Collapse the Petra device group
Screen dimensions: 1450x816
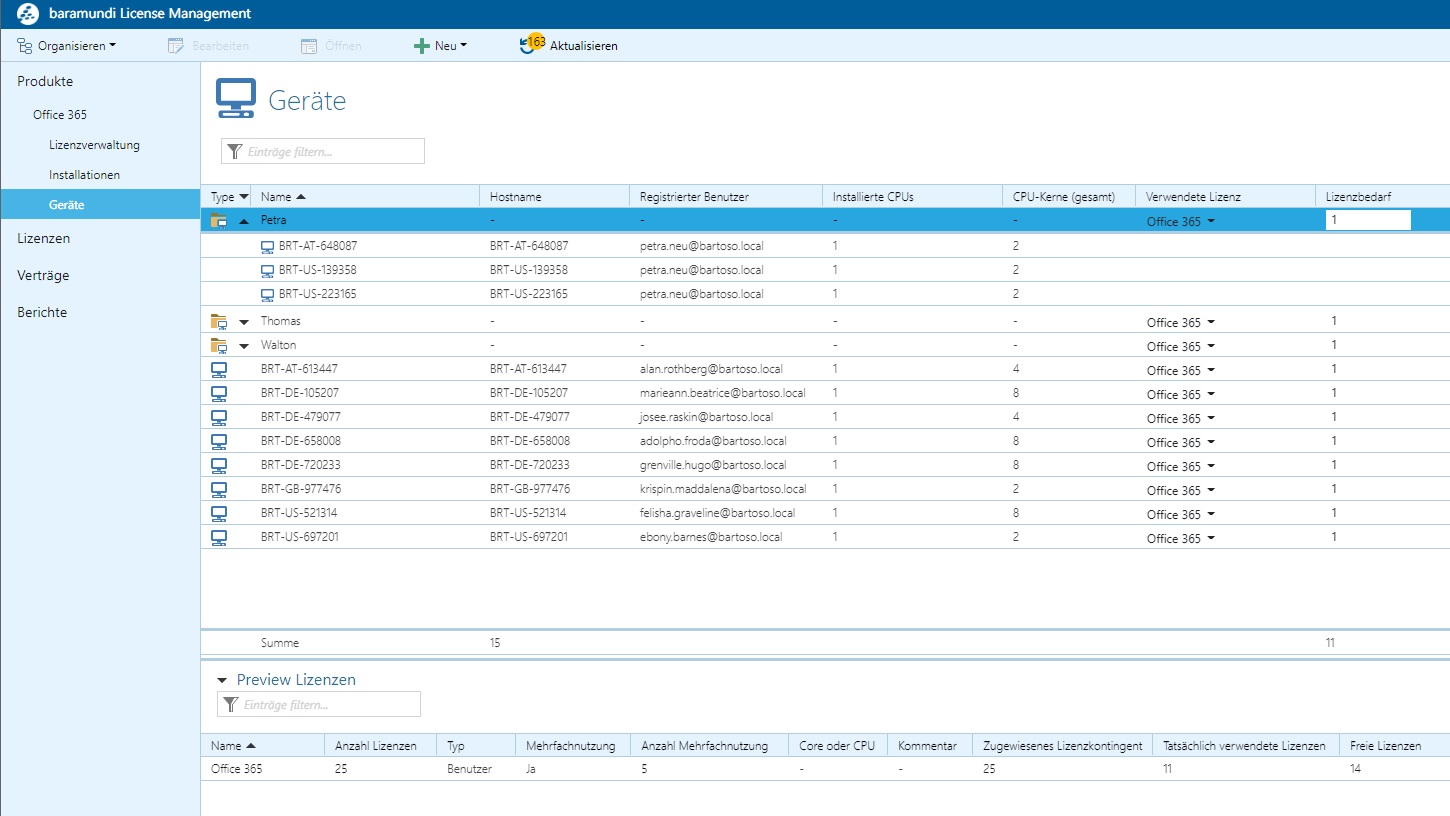click(244, 221)
